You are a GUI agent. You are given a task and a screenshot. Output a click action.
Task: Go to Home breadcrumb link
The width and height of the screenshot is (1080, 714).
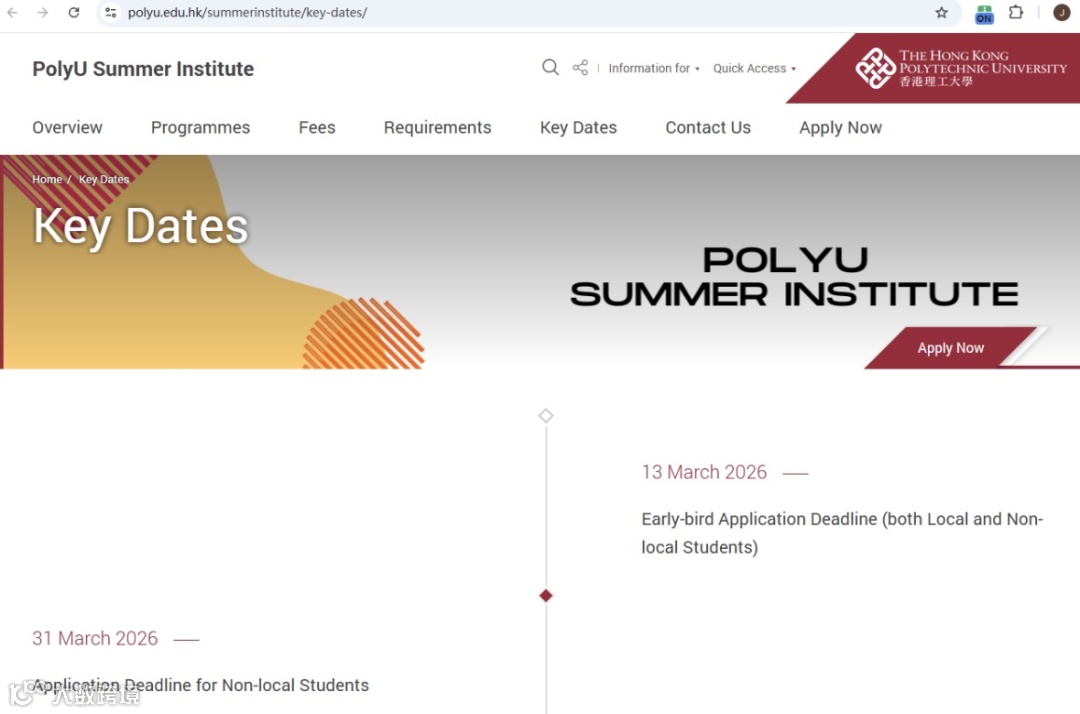47,179
